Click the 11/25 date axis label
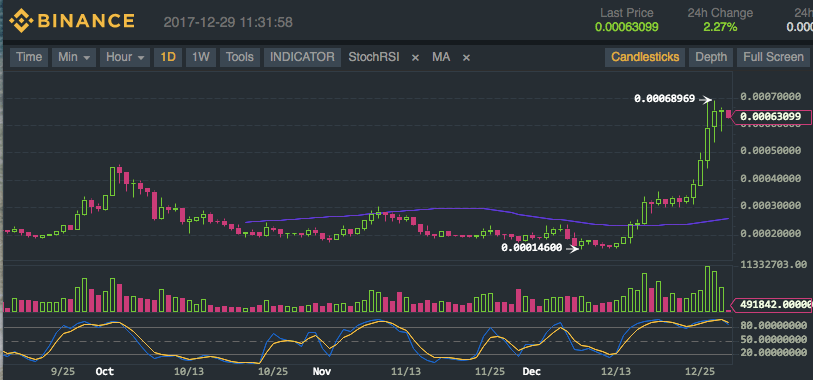This screenshot has width=813, height=380. coord(490,372)
